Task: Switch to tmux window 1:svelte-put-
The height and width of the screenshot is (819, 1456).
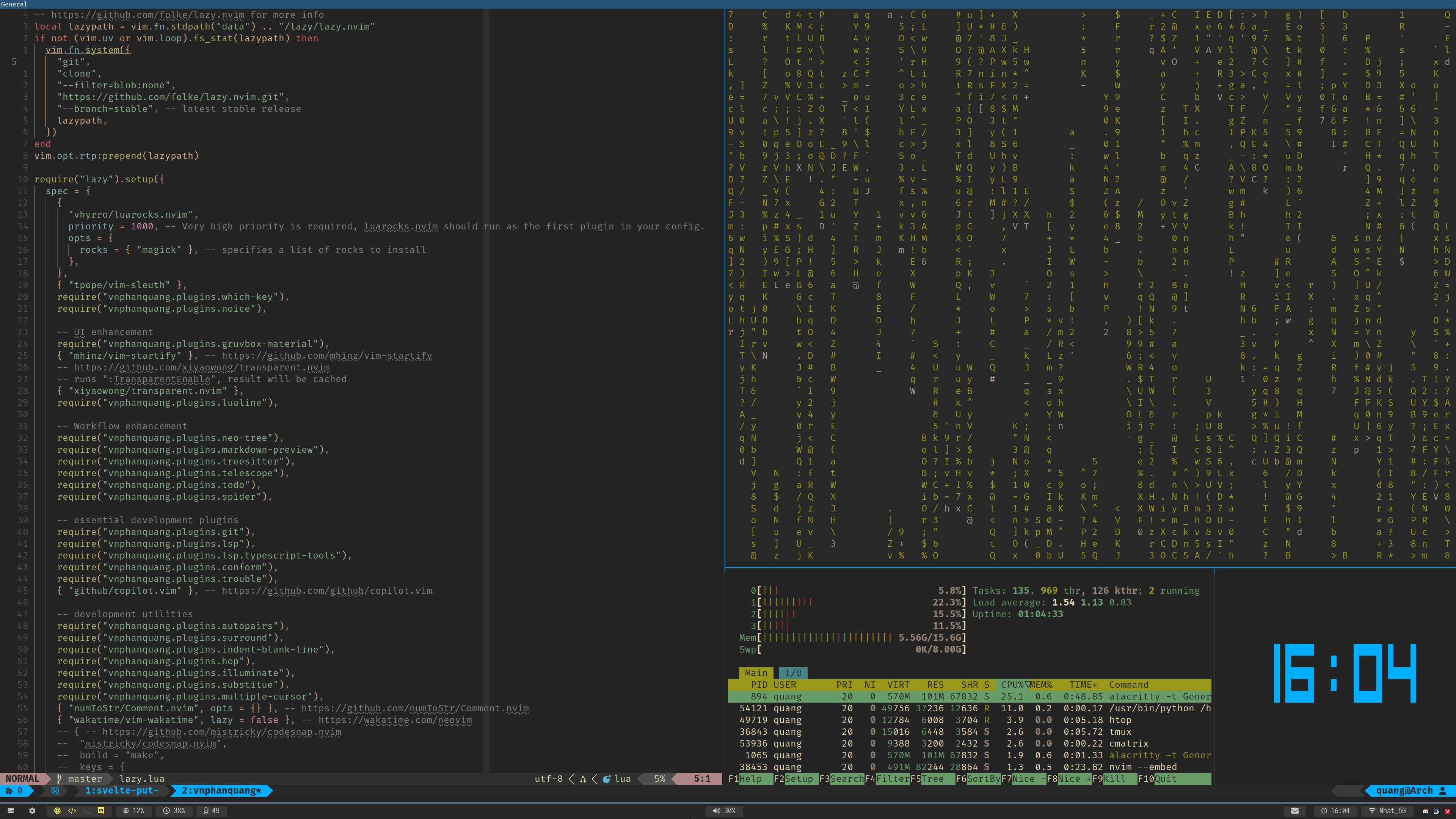Action: point(121,791)
